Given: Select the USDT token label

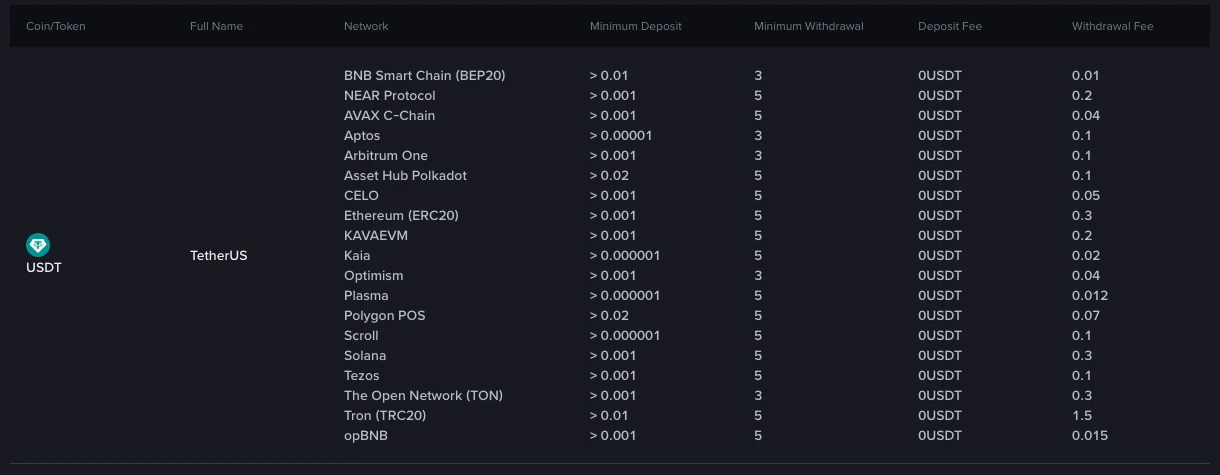Looking at the screenshot, I should click(44, 268).
